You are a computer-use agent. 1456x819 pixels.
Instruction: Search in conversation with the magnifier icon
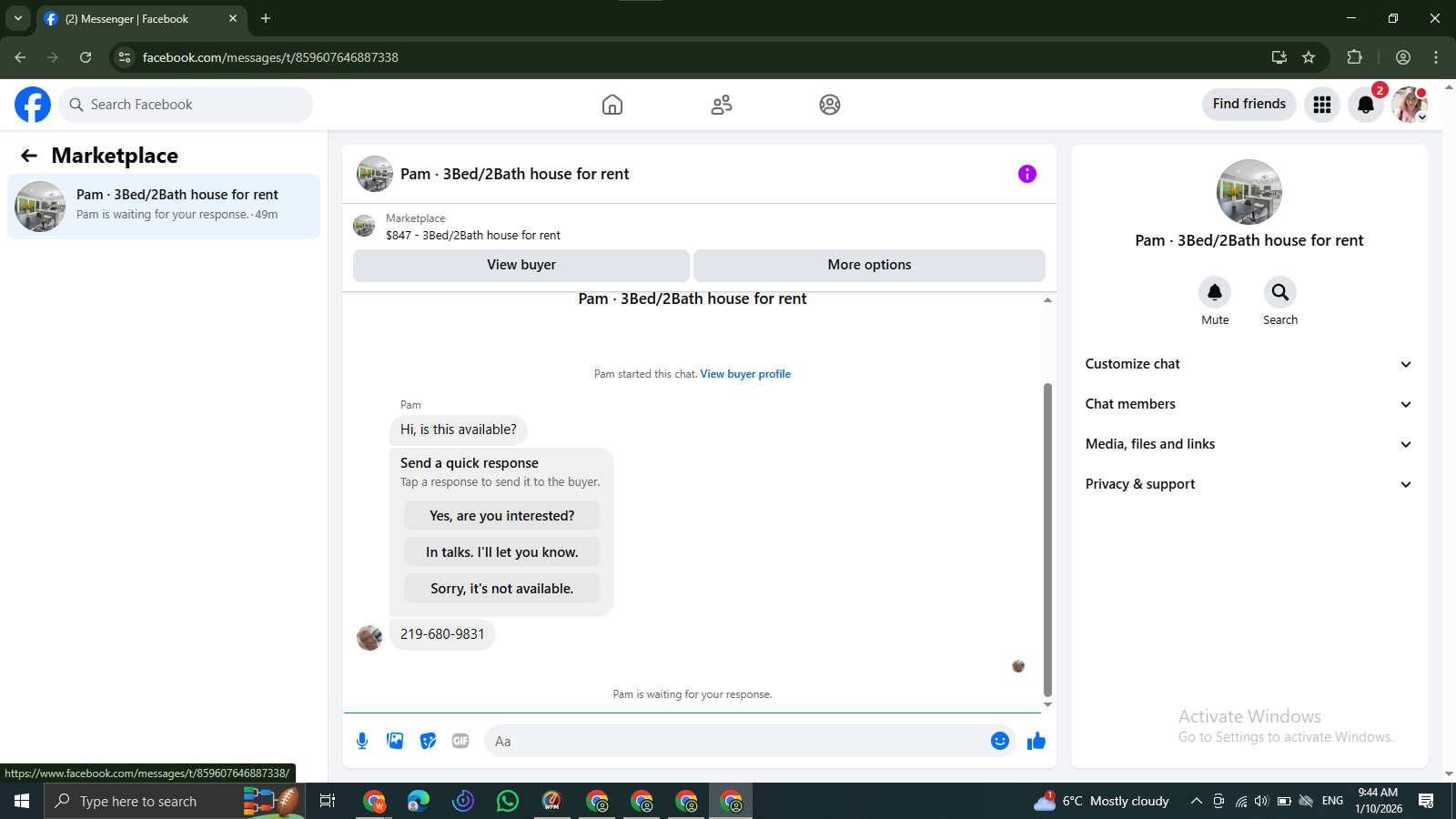pyautogui.click(x=1280, y=292)
